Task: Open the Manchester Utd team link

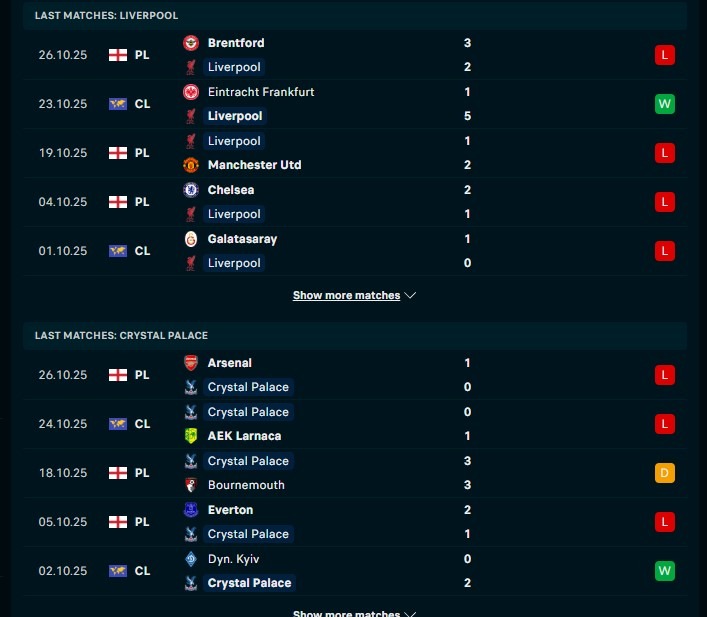Action: (x=254, y=165)
